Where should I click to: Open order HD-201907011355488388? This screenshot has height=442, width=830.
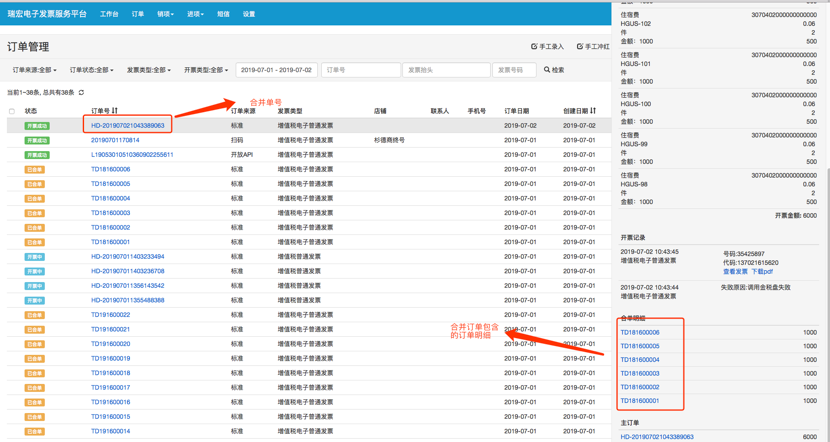pos(128,300)
